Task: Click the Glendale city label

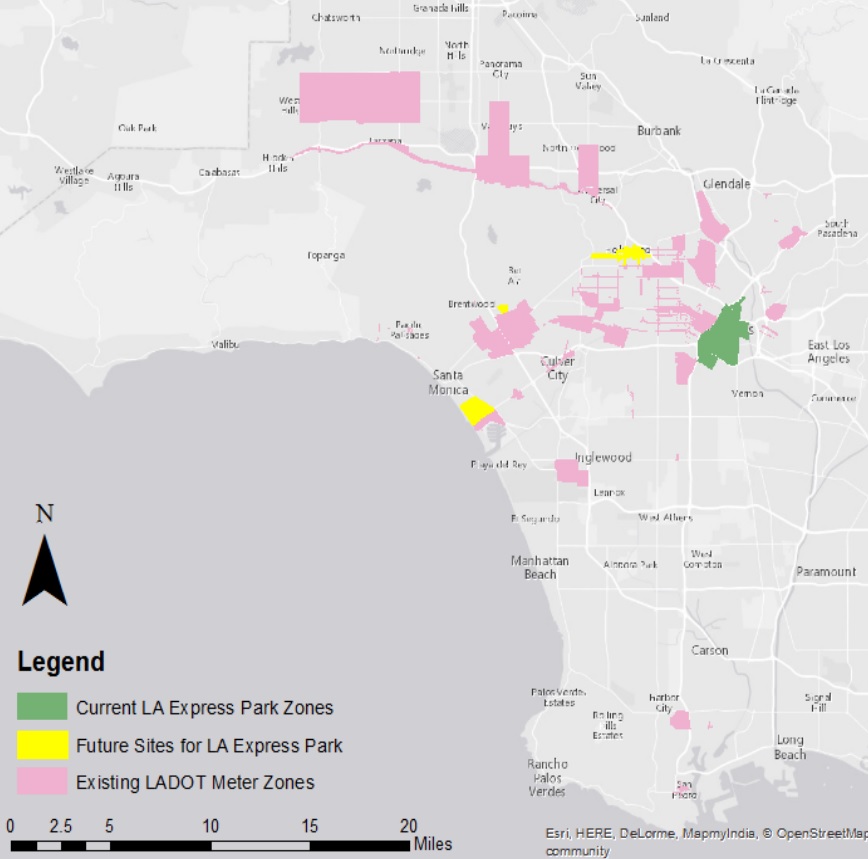Action: 726,184
